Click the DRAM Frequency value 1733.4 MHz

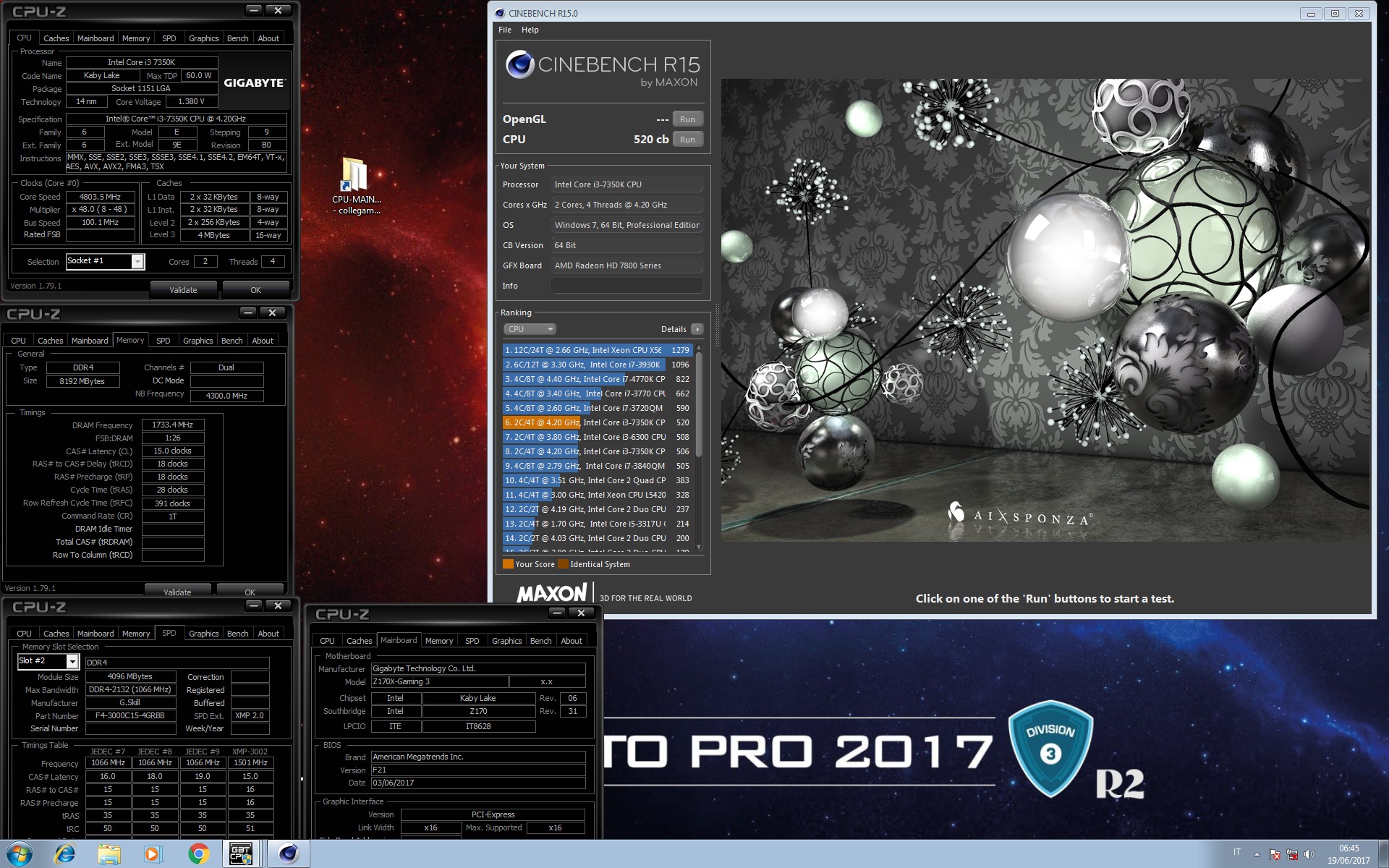click(173, 425)
